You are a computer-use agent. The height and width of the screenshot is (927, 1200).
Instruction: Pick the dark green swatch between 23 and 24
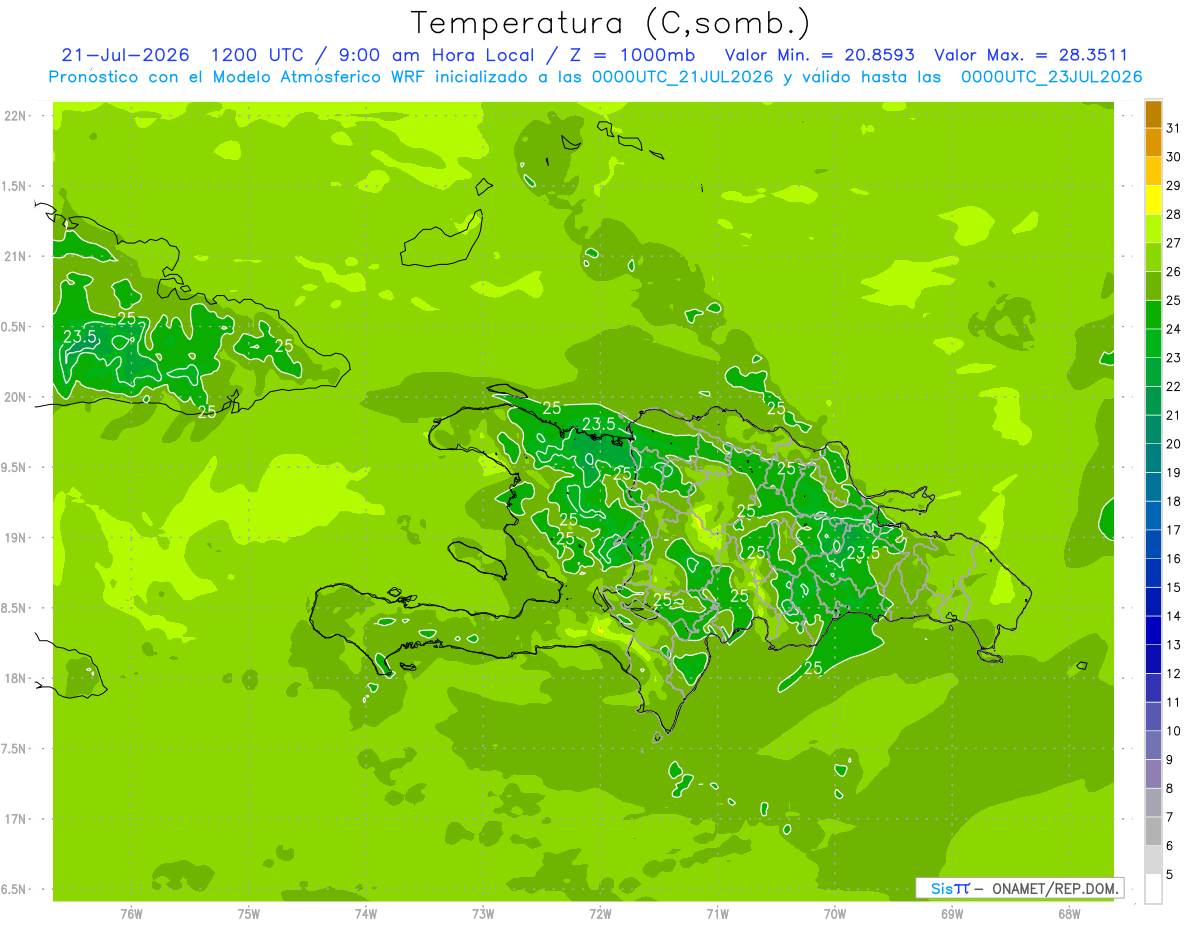pos(1153,344)
